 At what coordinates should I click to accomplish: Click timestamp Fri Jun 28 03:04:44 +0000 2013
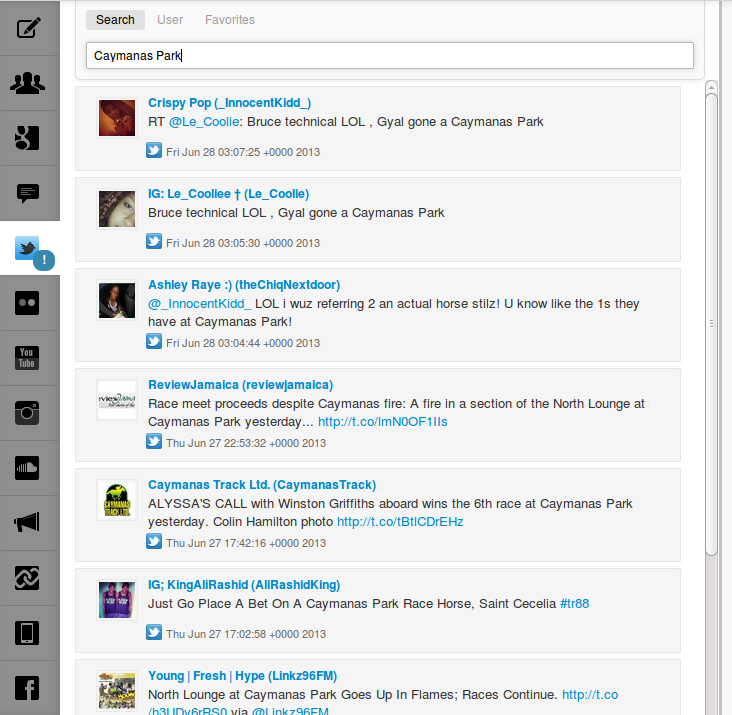click(x=243, y=343)
